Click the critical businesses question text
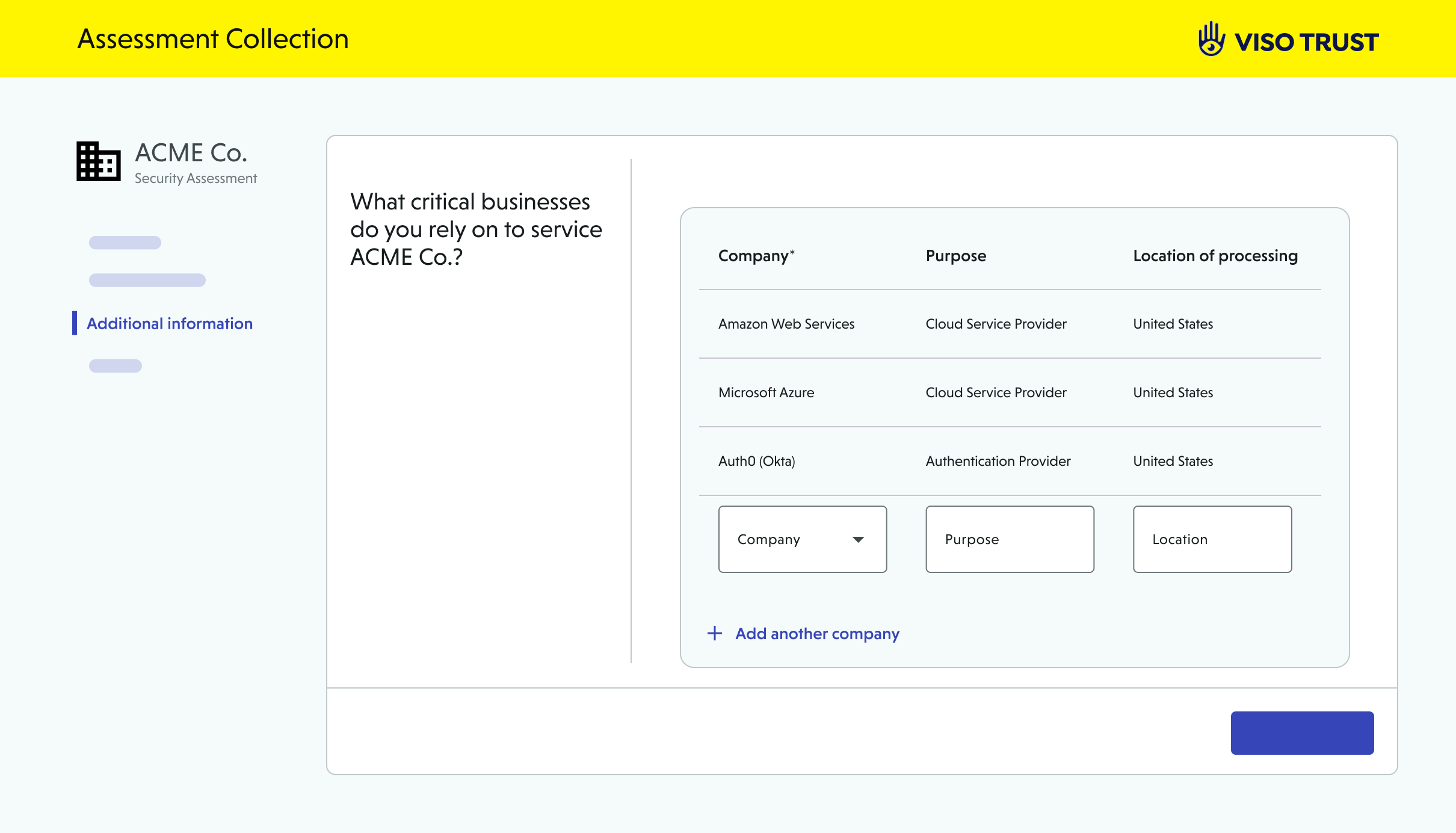 coord(476,229)
